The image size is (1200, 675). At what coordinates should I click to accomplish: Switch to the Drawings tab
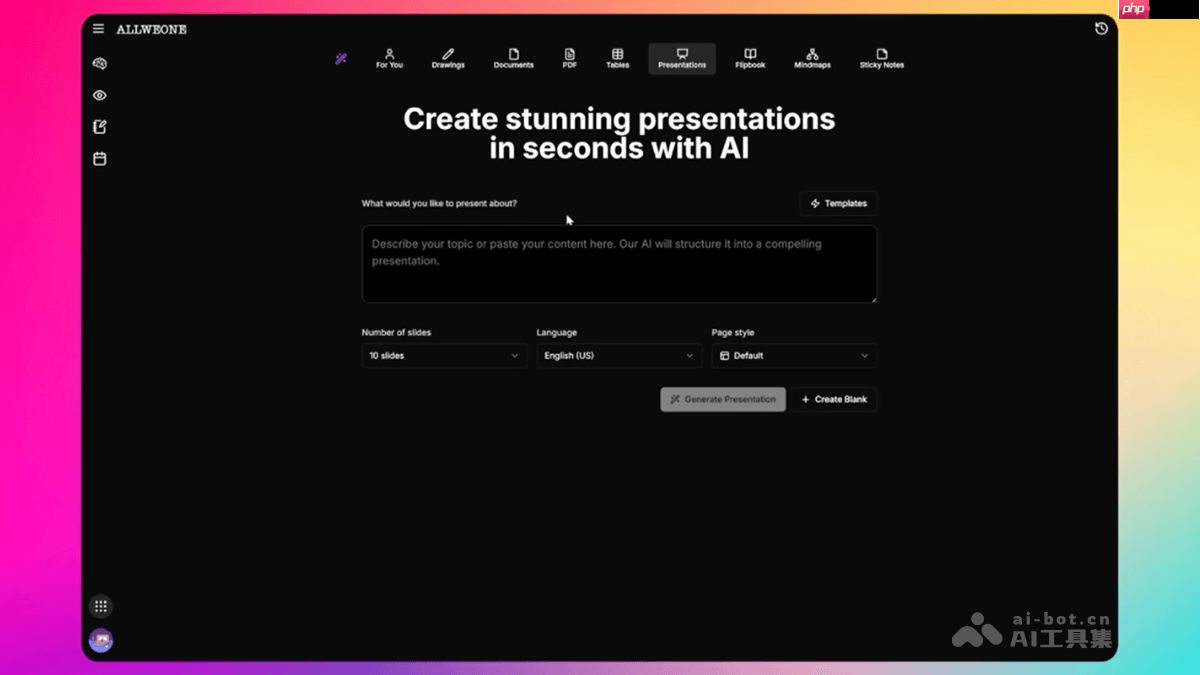click(x=448, y=59)
